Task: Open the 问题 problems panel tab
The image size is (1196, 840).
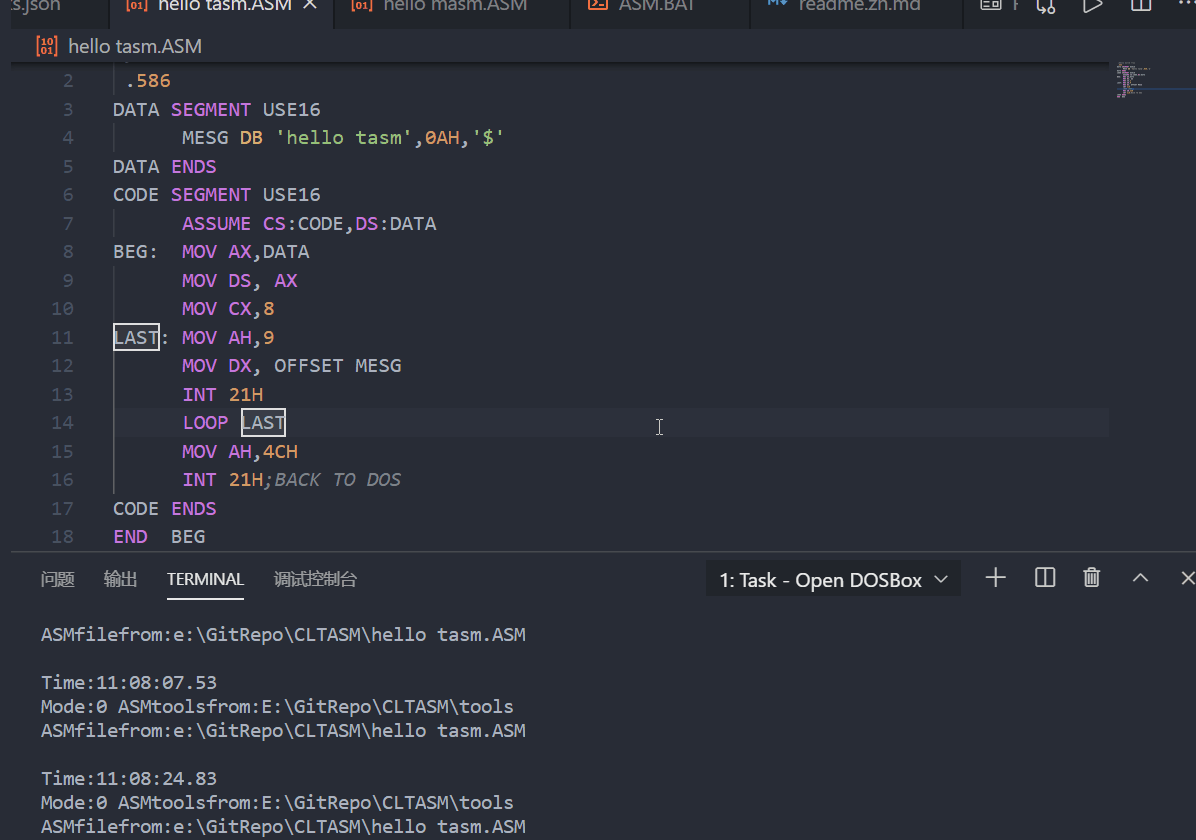Action: coord(57,580)
